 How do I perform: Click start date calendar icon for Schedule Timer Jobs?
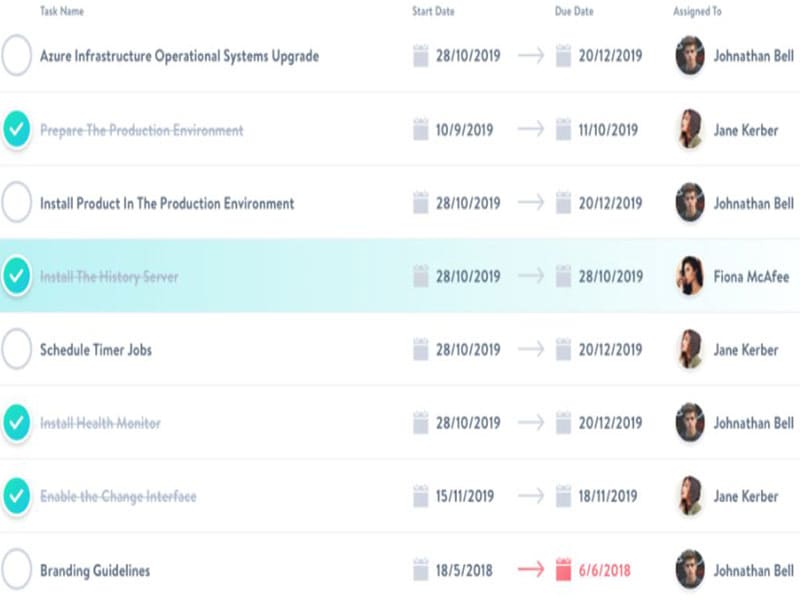(x=421, y=350)
